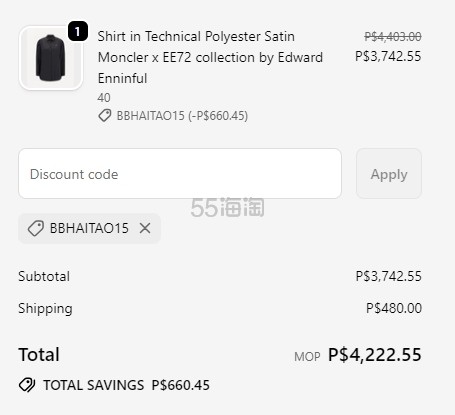Viewport: 455px width, 415px height.
Task: Click the Total amount P$4,222.55
Action: 375,354
